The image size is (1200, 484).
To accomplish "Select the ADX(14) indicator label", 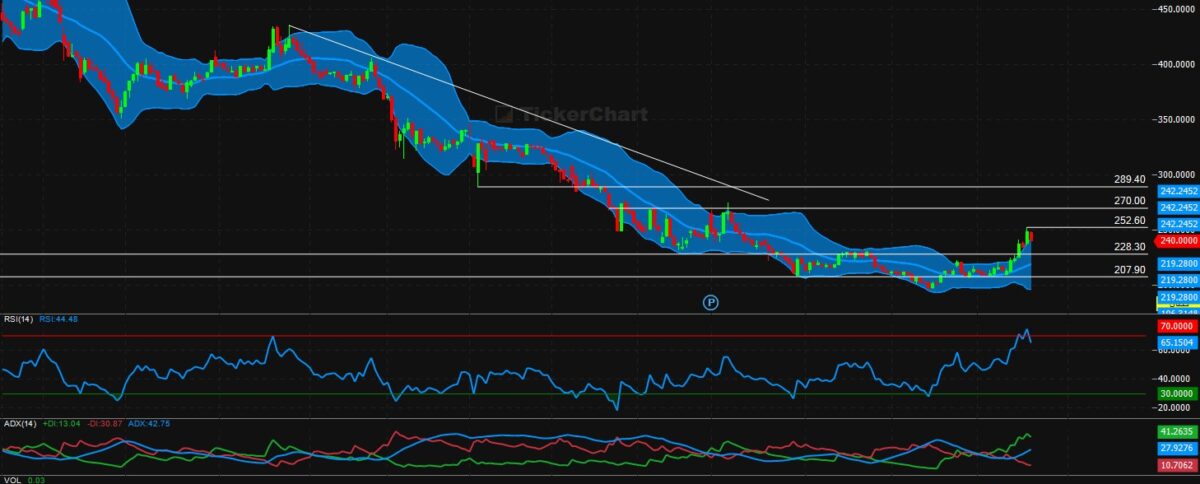I will click(20, 424).
